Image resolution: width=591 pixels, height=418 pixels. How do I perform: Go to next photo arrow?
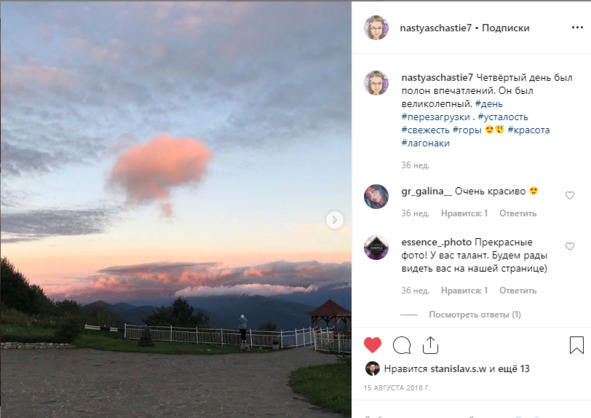click(334, 220)
